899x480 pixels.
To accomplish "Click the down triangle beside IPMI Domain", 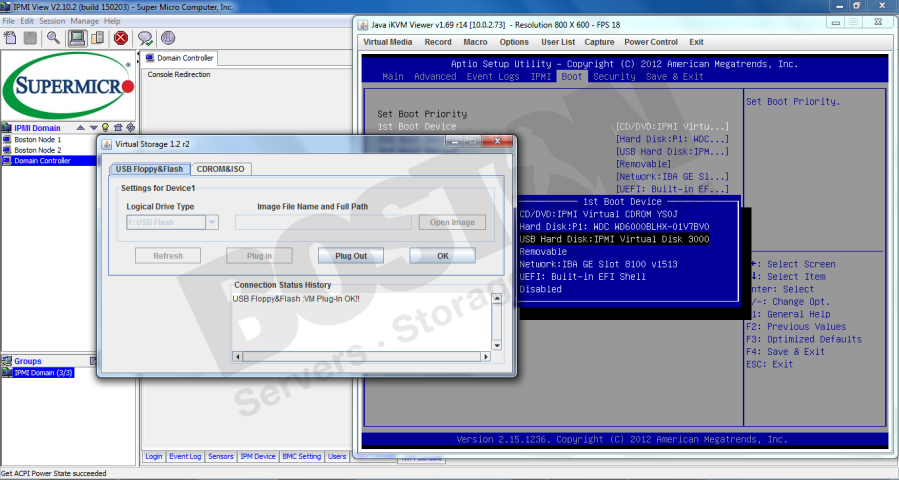I will (93, 128).
